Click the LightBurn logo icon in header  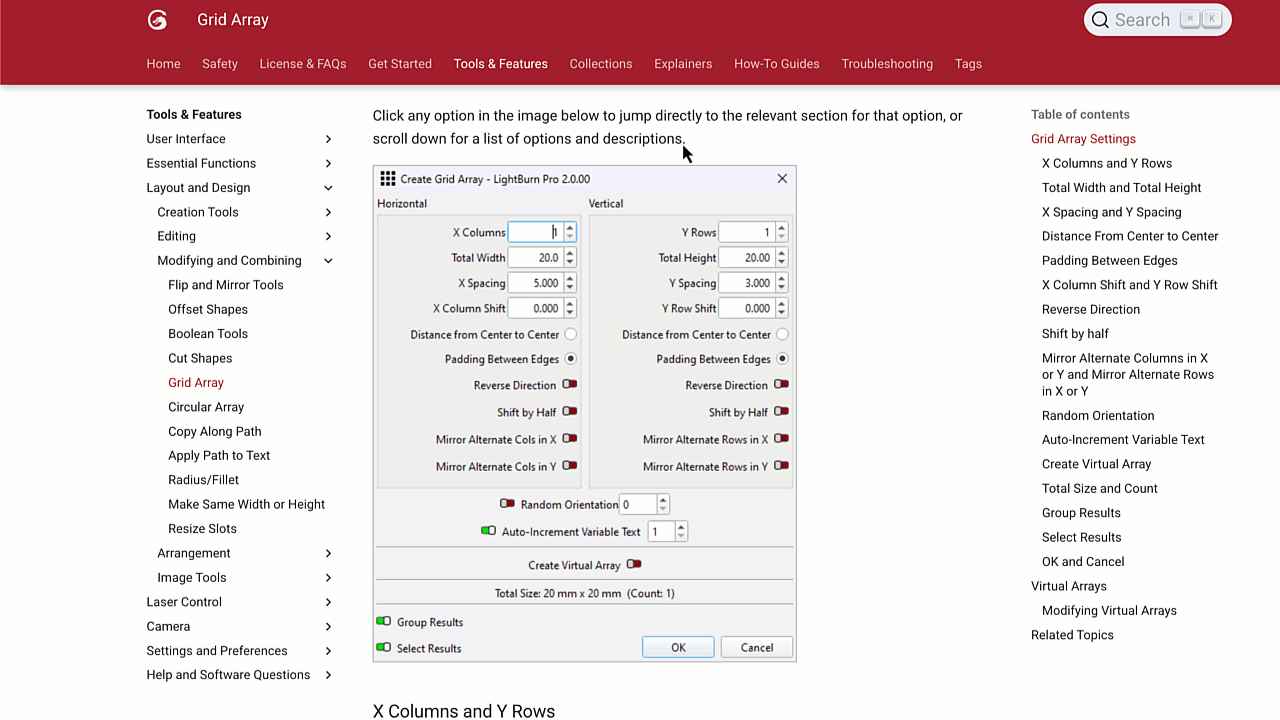(157, 20)
